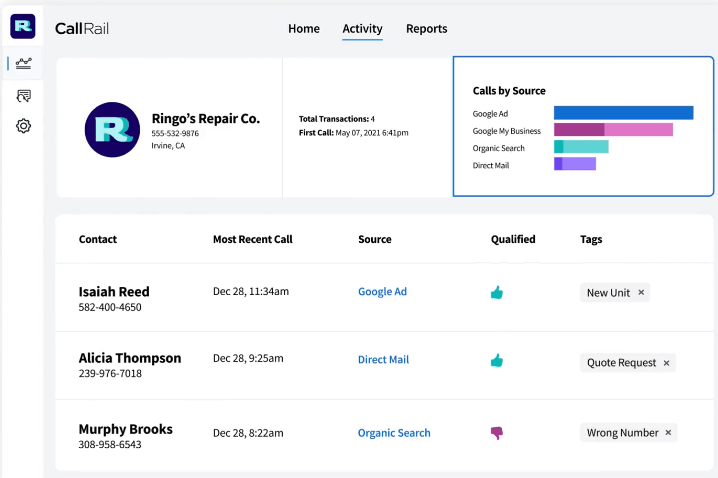Open Isaiah Reed contact name
This screenshot has width=718, height=478.
114,292
